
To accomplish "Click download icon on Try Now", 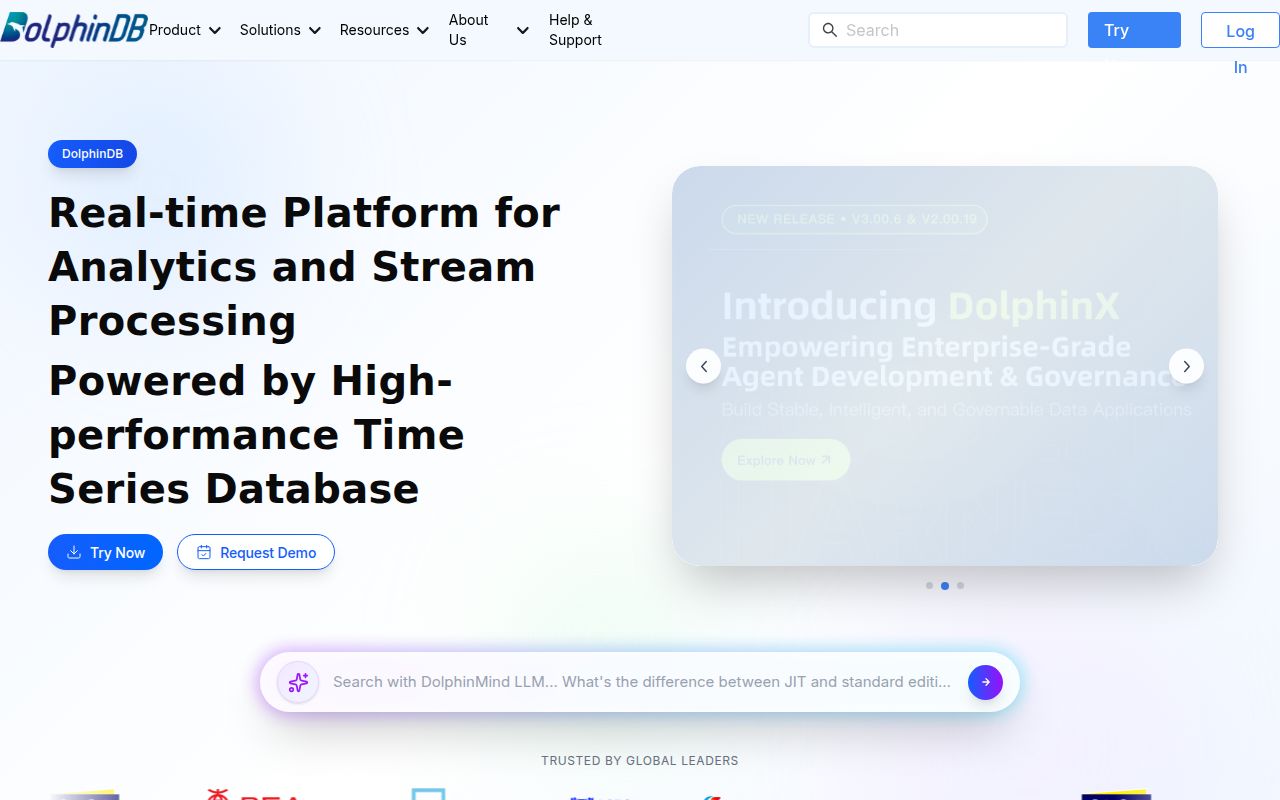I will 74,552.
